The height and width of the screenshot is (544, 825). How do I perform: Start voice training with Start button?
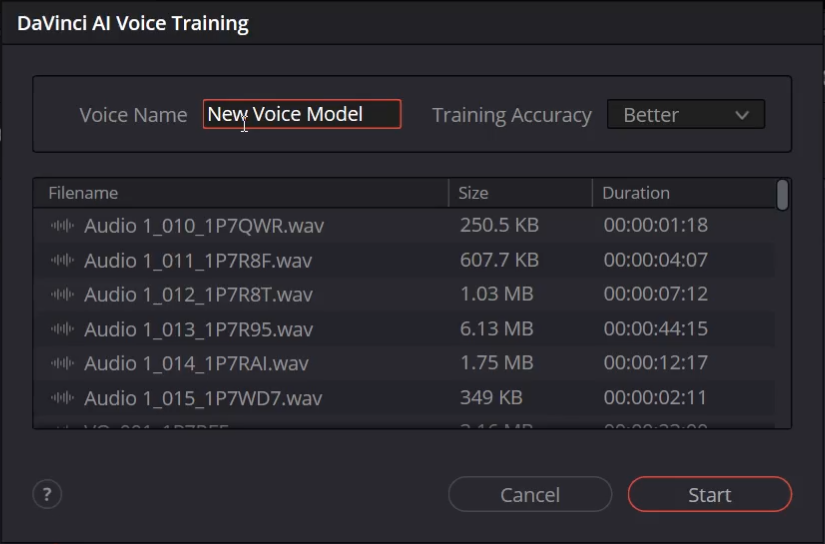709,494
